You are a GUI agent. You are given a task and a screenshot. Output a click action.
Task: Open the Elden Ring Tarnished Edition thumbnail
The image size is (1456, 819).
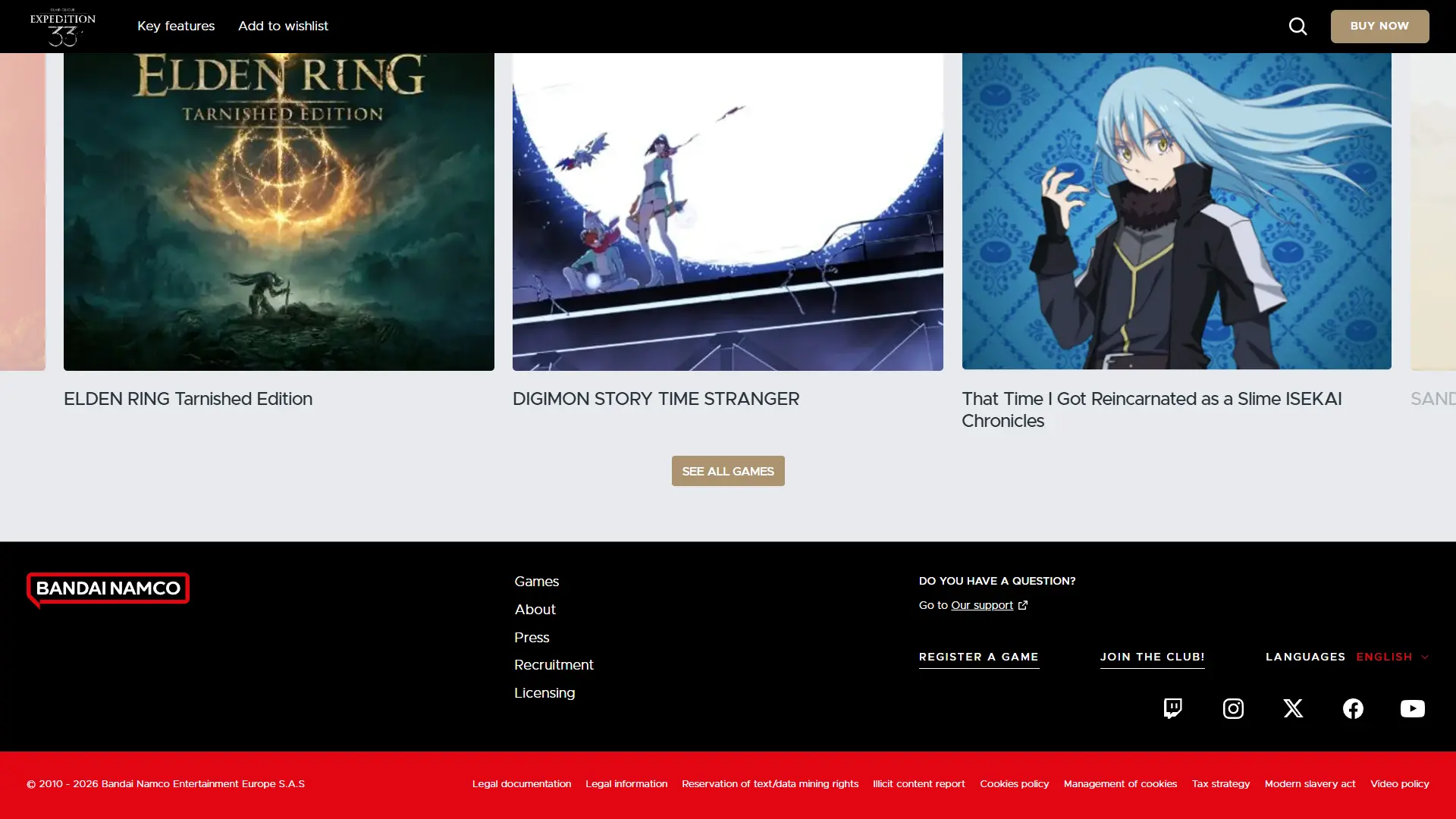pyautogui.click(x=279, y=212)
